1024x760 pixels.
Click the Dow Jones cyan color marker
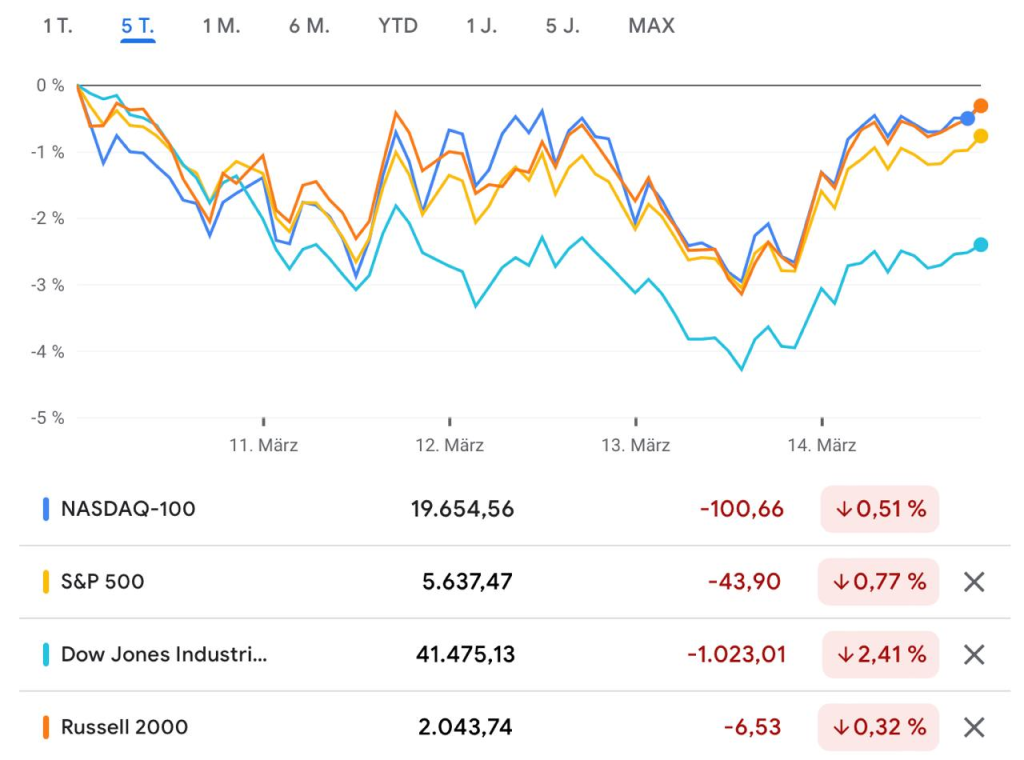(46, 655)
